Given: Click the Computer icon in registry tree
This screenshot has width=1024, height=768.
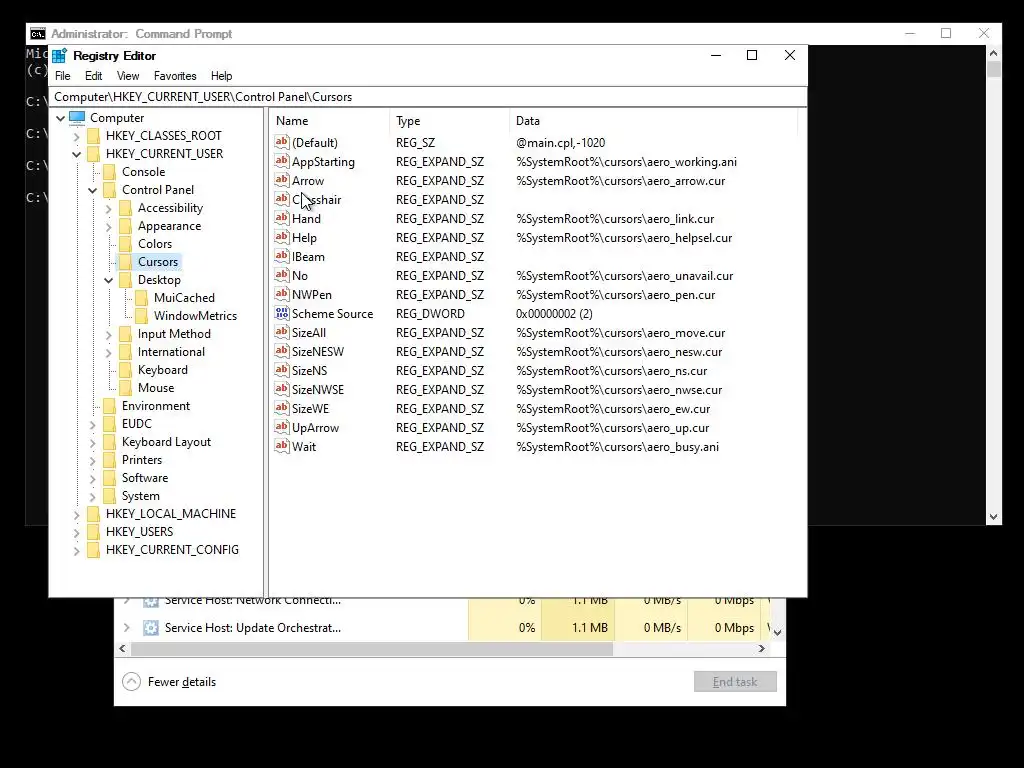Looking at the screenshot, I should click(x=77, y=118).
